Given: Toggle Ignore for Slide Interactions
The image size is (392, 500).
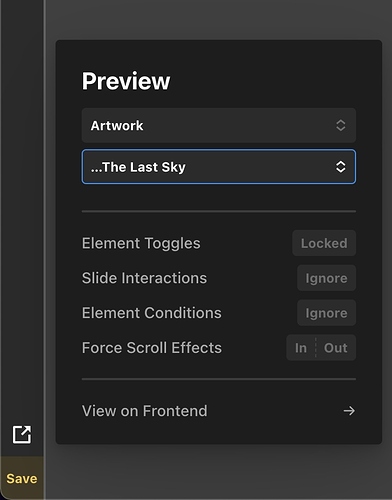Looking at the screenshot, I should pyautogui.click(x=326, y=278).
